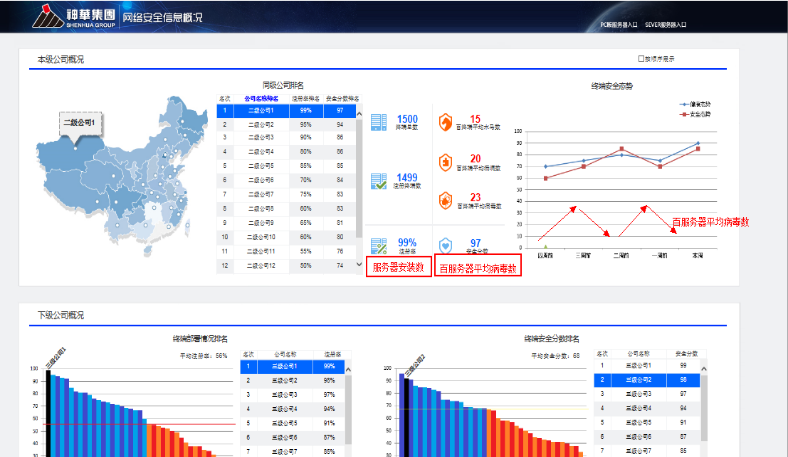This screenshot has height=457, width=788.
Task: Click the 同级公司排名 table title
Action: coord(283,85)
